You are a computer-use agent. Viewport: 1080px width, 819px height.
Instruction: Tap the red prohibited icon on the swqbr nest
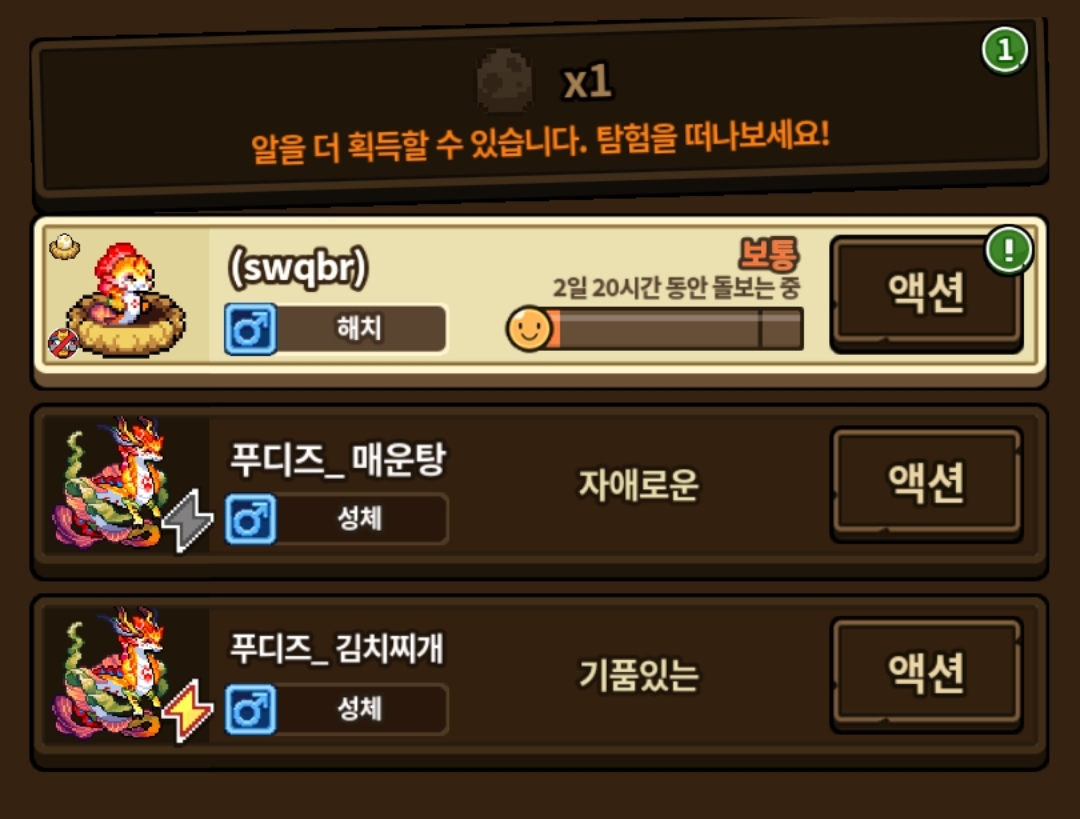[63, 343]
